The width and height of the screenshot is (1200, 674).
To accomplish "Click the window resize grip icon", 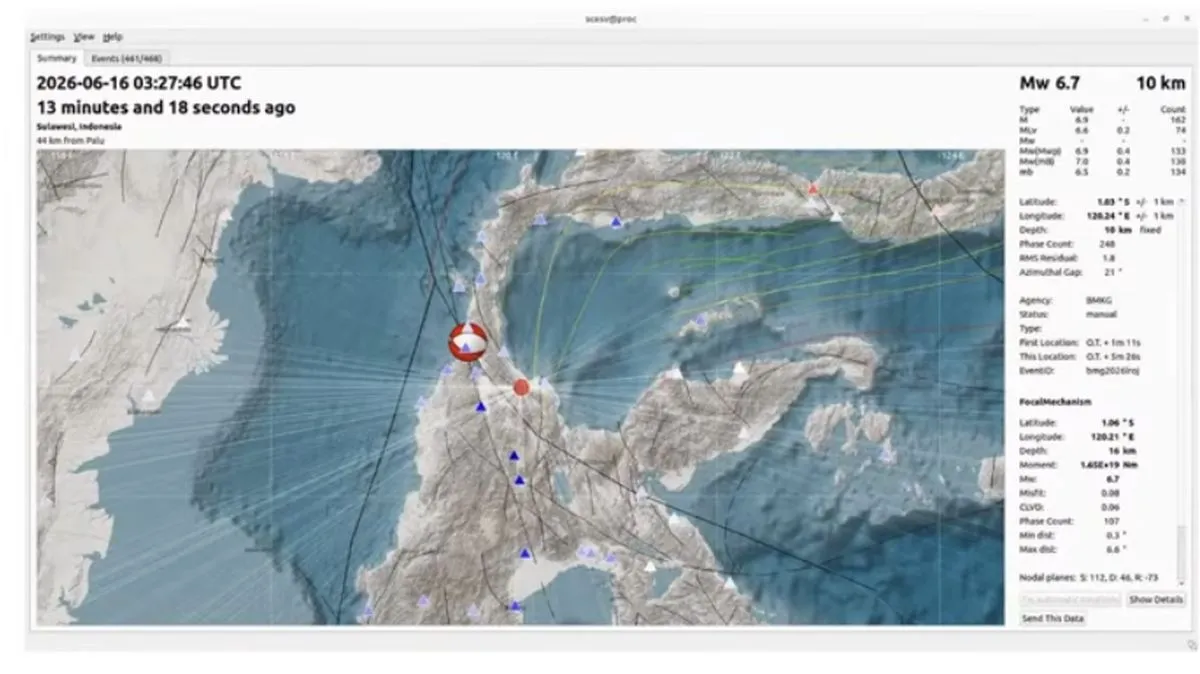I will click(1191, 644).
